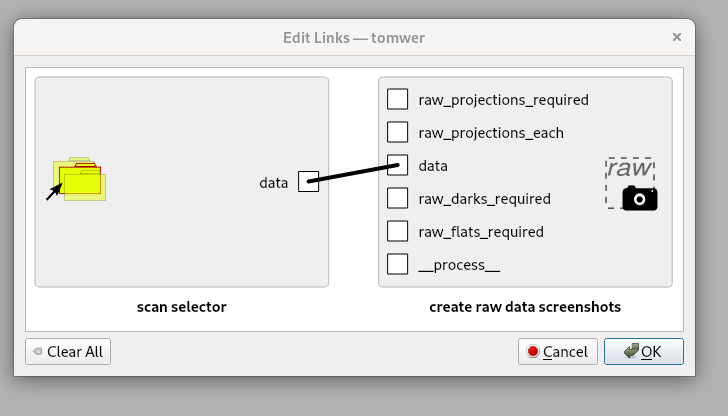Click the "scan selector" caption
Screen dimensions: 728x416
pyautogui.click(x=181, y=307)
